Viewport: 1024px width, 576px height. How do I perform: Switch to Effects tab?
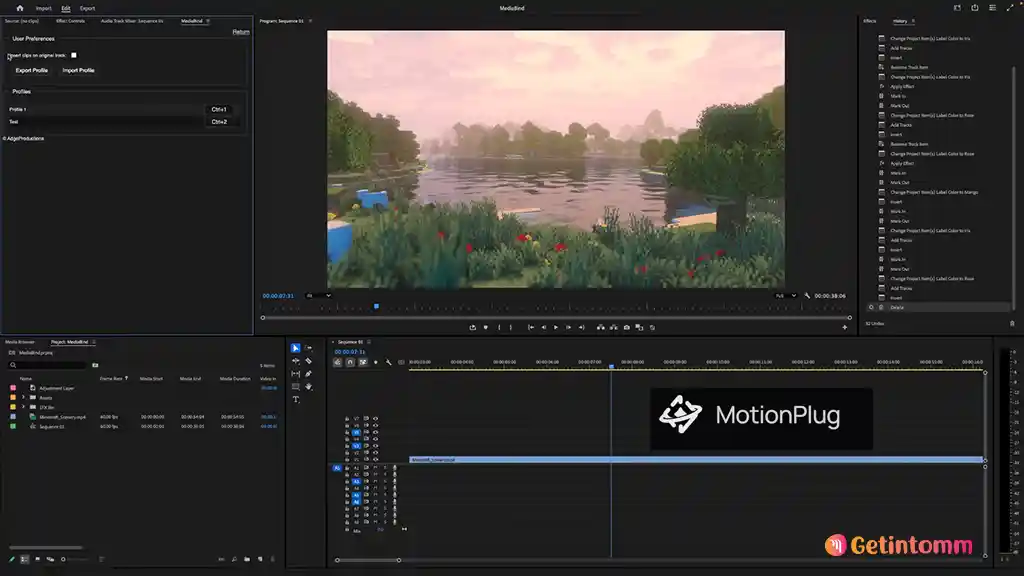coord(870,21)
